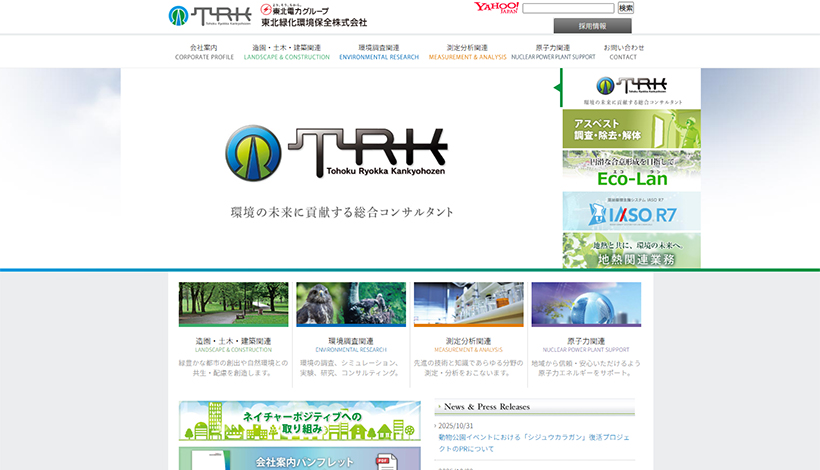This screenshot has width=820, height=470.
Task: Open the Environmental Research menu item
Action: (x=379, y=52)
